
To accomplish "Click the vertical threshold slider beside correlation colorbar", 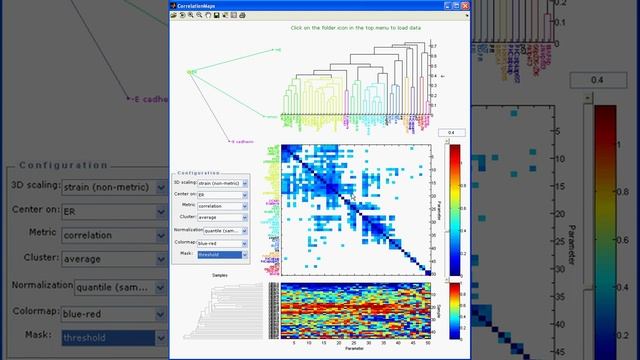I will [447, 210].
